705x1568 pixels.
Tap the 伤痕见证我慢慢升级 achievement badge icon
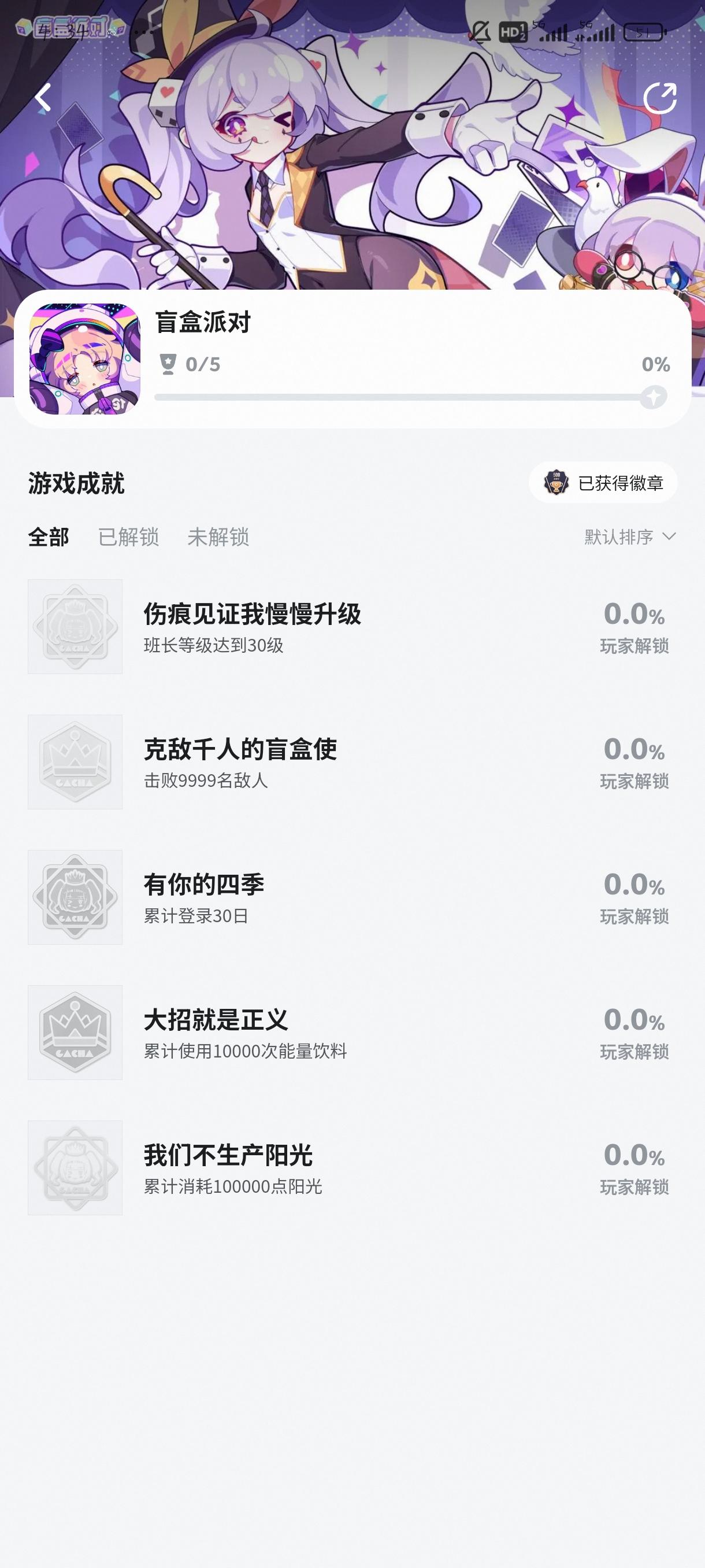[75, 626]
